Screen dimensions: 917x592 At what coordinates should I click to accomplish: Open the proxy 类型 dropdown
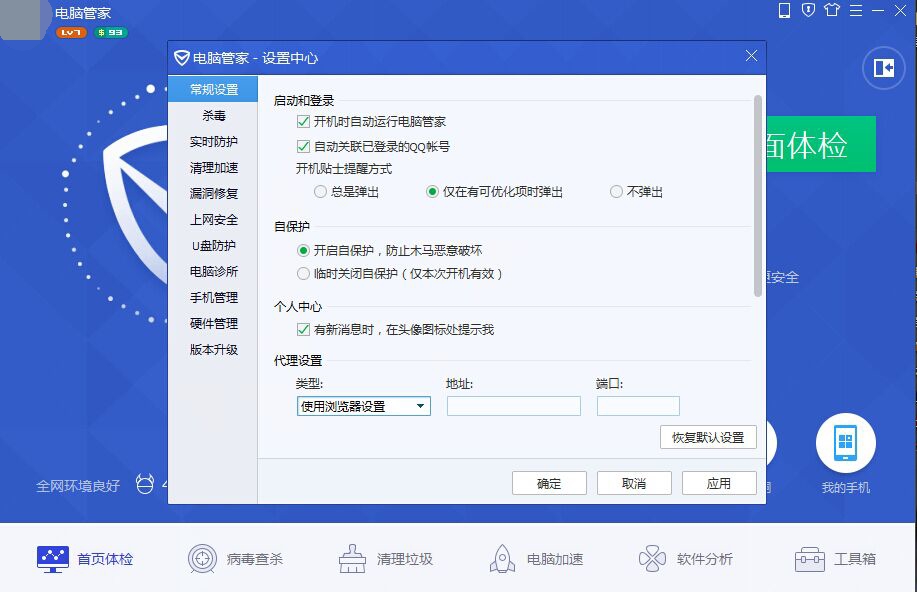(x=364, y=406)
